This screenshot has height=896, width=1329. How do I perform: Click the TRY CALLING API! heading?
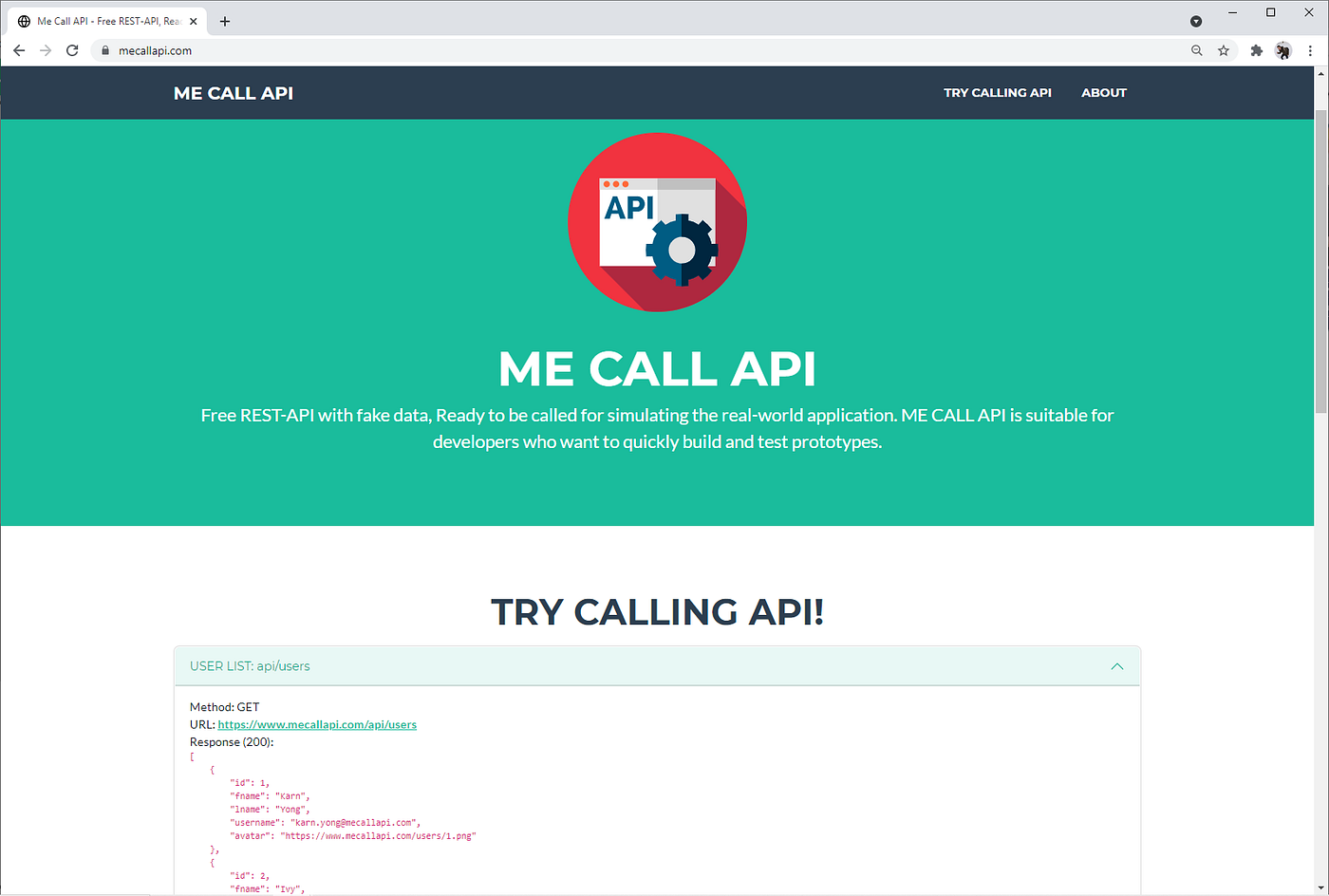point(657,612)
